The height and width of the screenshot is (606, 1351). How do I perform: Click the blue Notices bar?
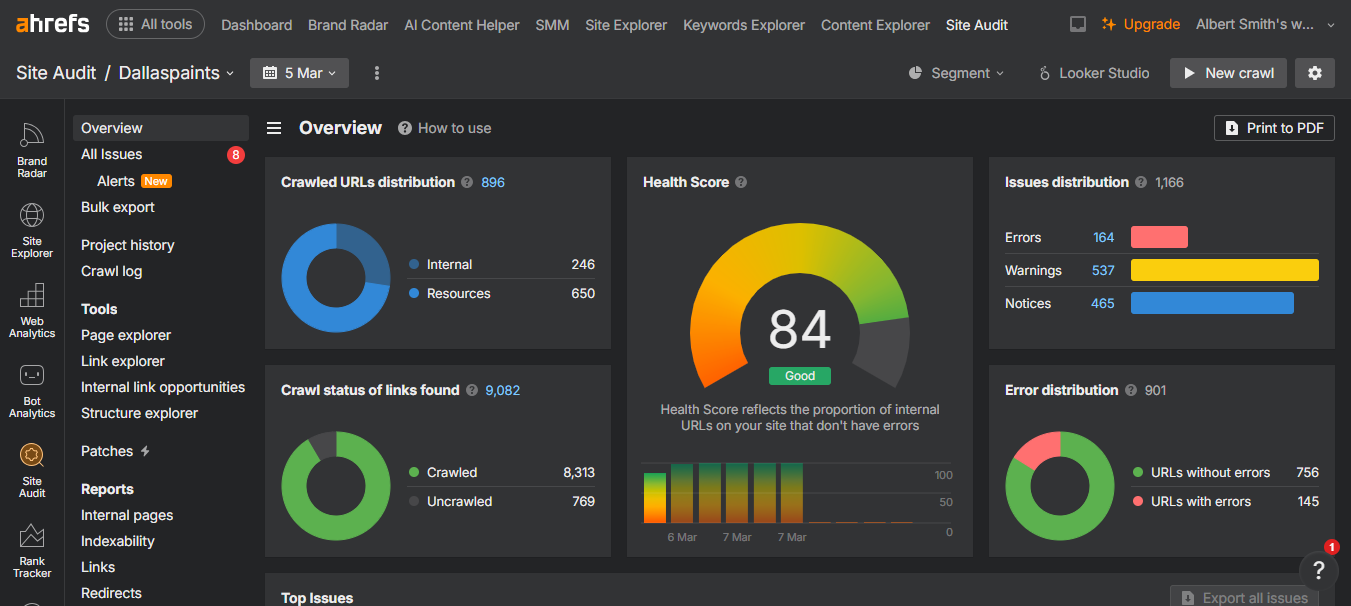click(1212, 303)
